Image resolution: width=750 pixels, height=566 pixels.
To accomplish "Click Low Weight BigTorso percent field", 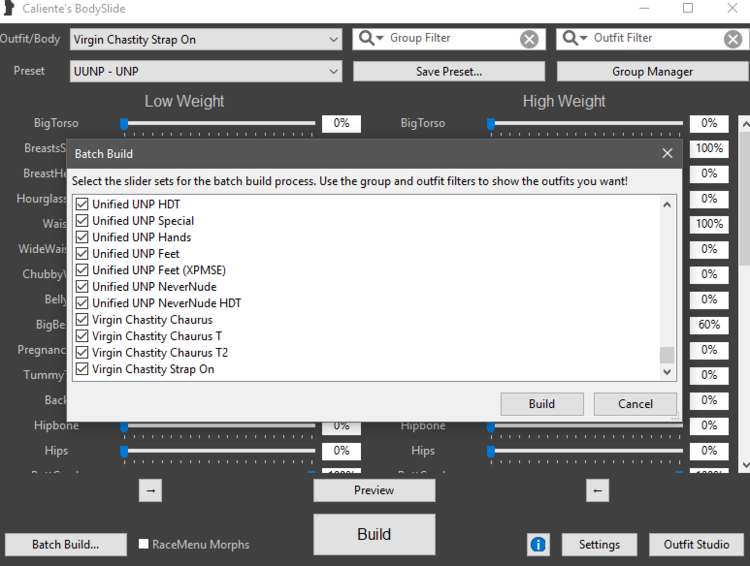I will (342, 123).
